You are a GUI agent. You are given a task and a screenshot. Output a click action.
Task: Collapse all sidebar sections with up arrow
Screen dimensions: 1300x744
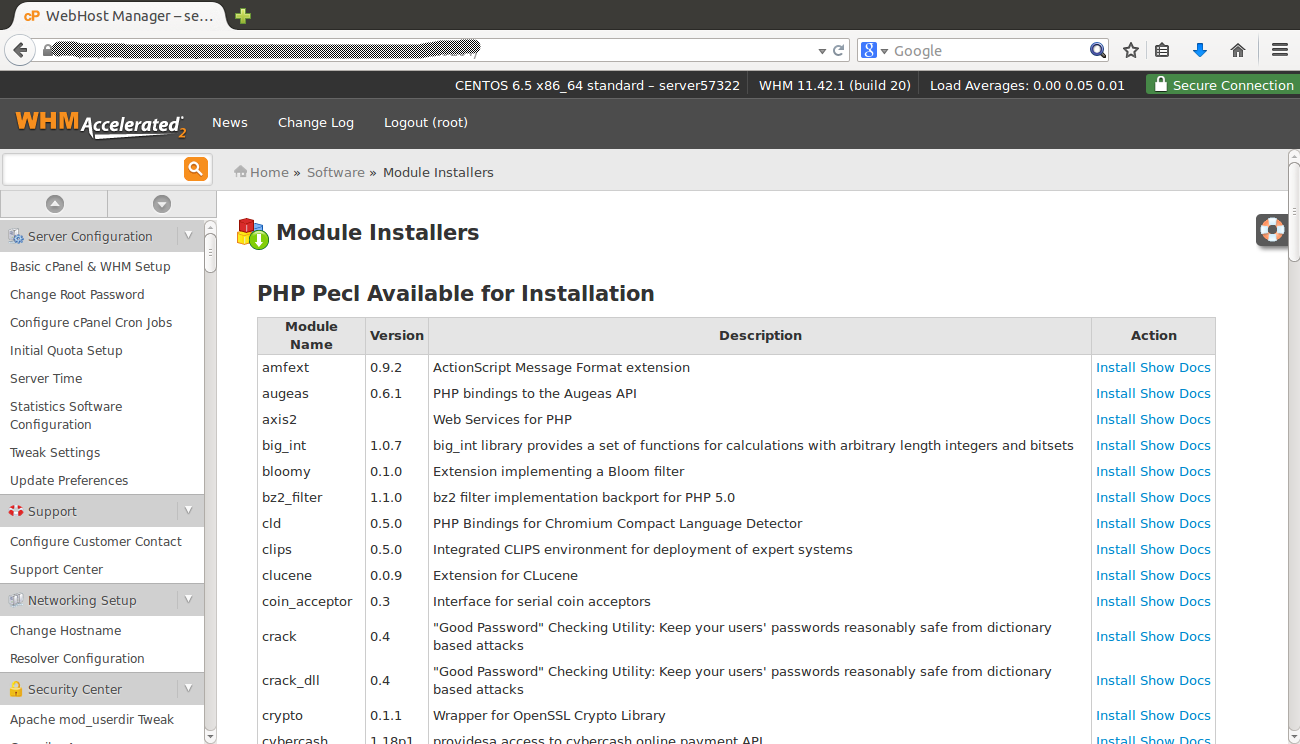pyautogui.click(x=55, y=203)
